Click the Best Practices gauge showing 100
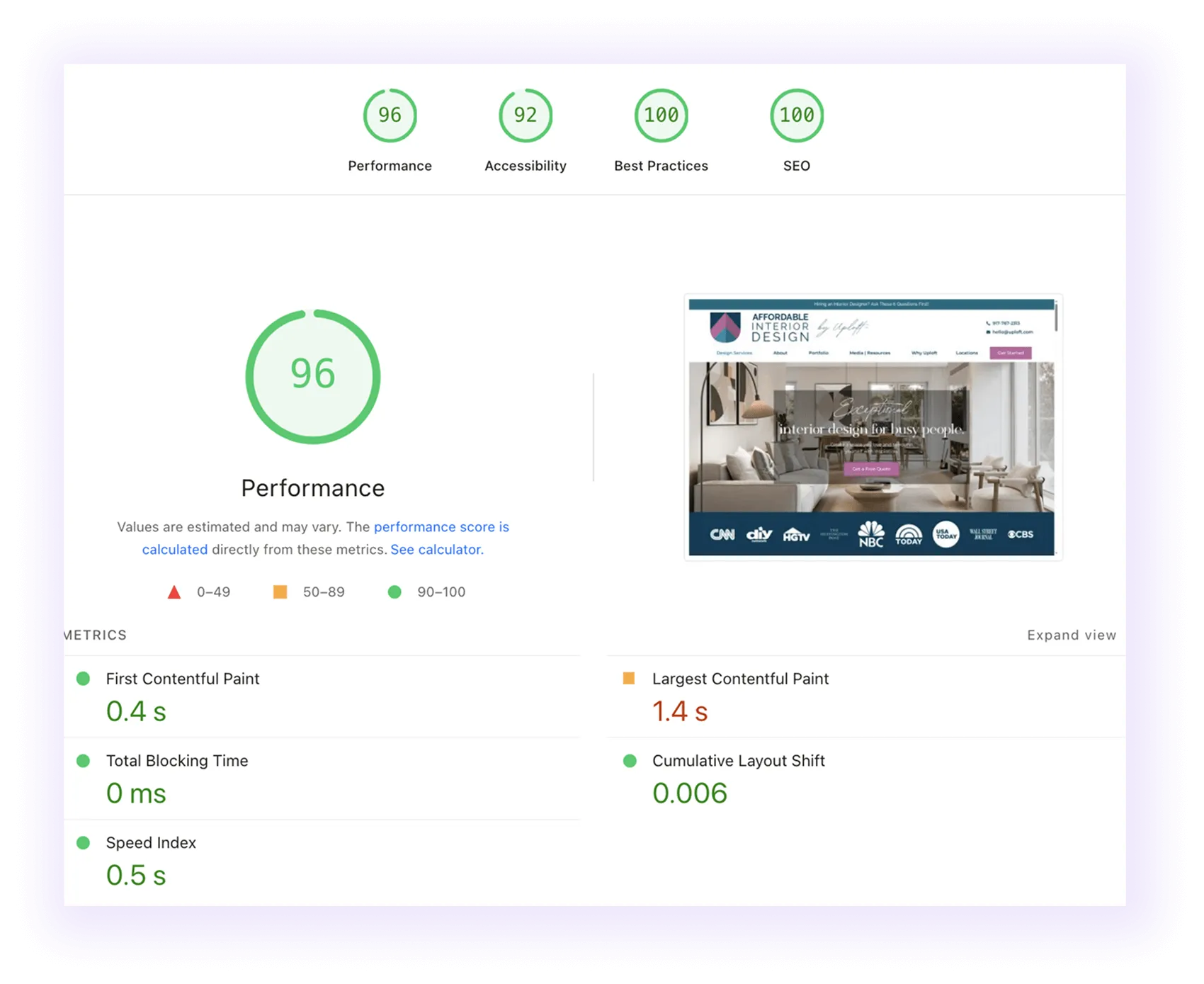 tap(661, 115)
